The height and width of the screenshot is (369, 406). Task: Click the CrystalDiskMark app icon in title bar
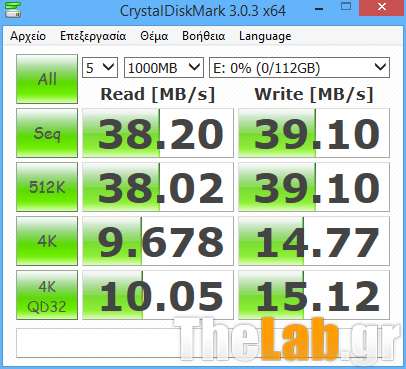click(x=13, y=10)
